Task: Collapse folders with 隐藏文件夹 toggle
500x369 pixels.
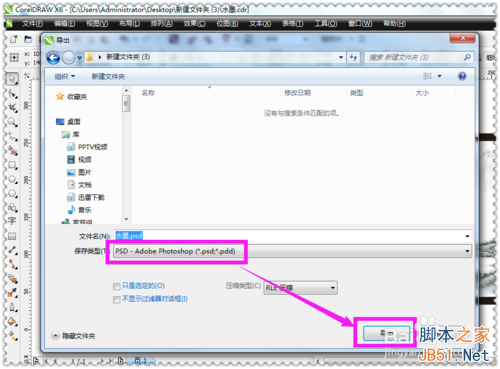Action: (74, 336)
